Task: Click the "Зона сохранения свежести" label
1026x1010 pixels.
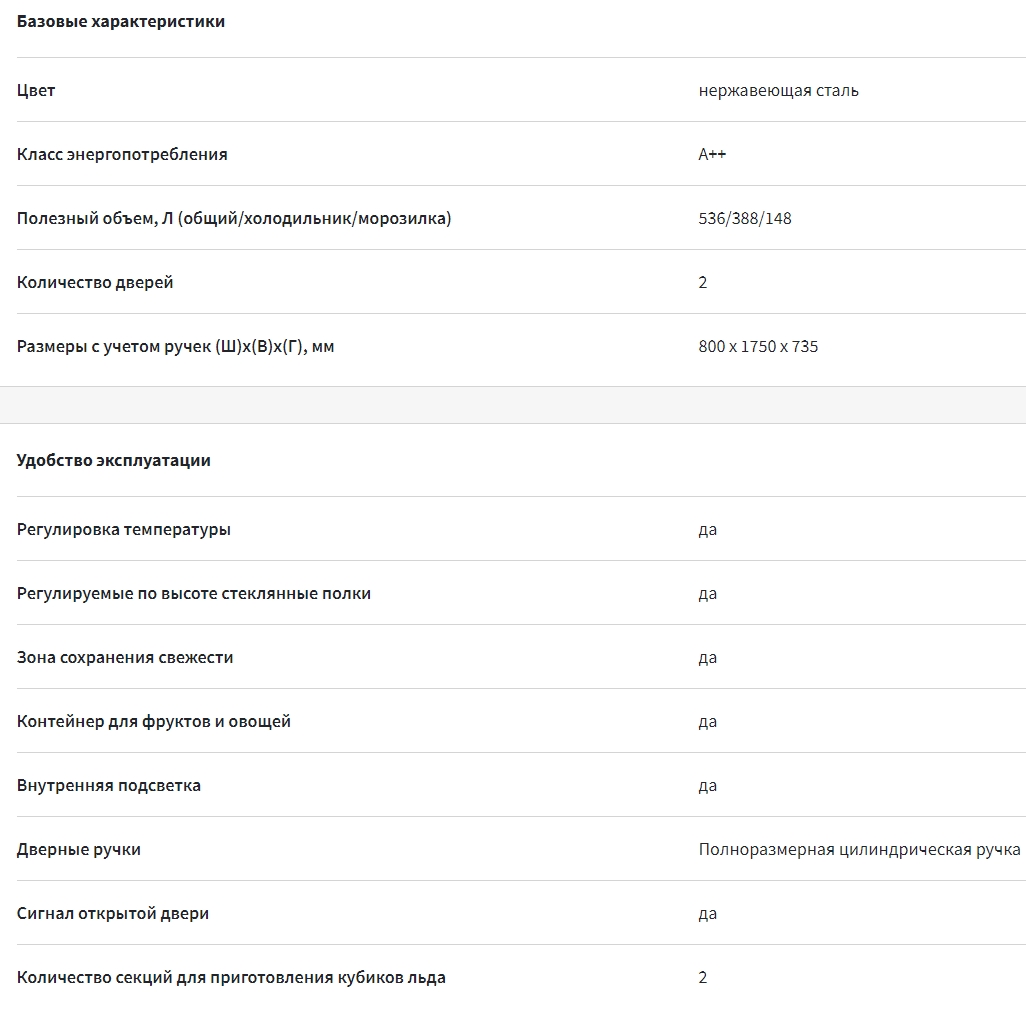Action: [x=125, y=658]
